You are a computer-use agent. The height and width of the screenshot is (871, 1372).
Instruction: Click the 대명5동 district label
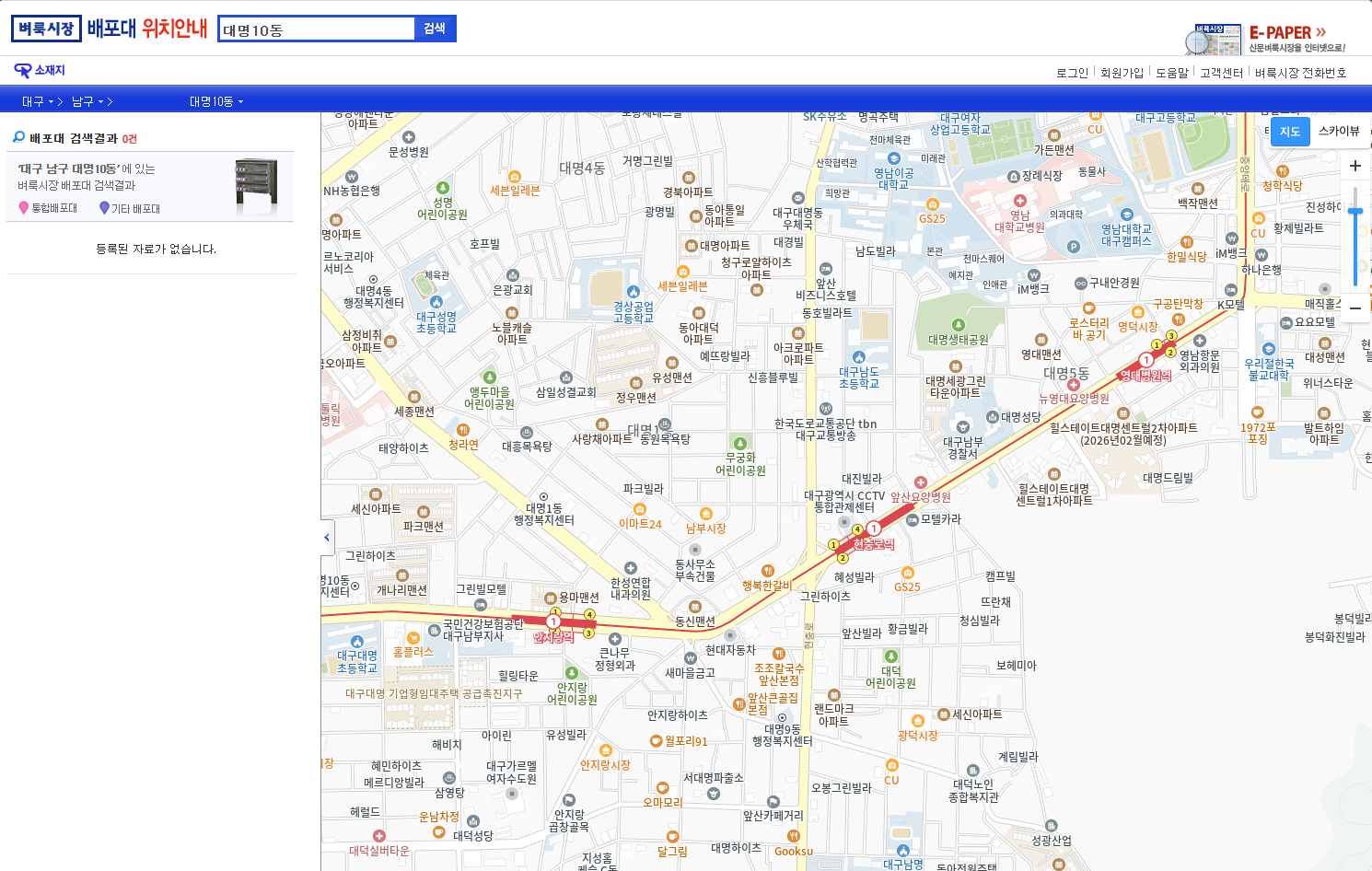[1066, 374]
